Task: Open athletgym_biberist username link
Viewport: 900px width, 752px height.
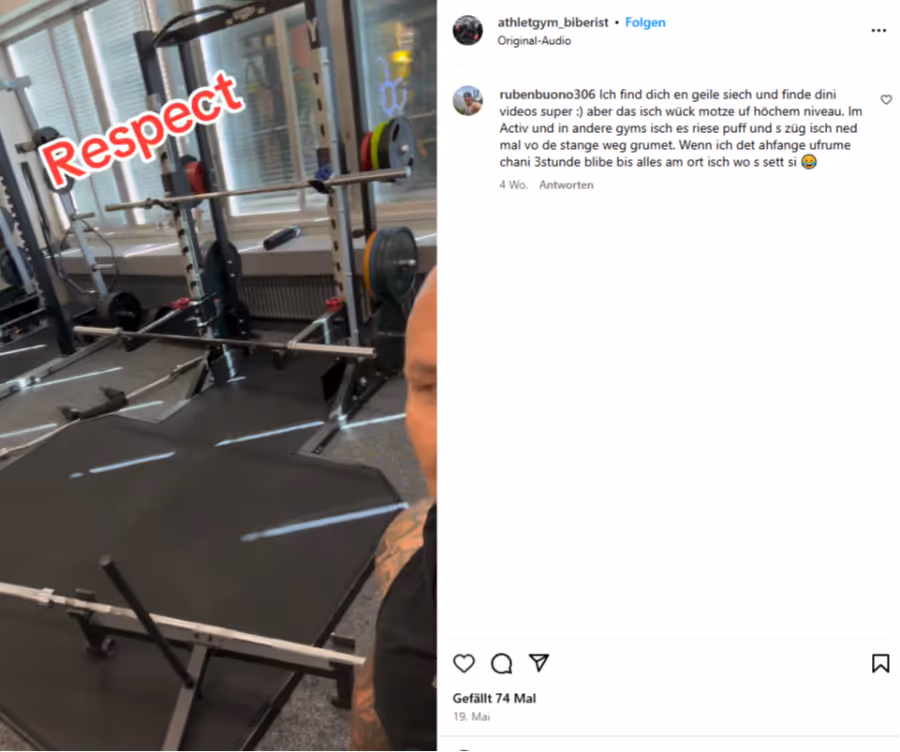Action: 553,22
